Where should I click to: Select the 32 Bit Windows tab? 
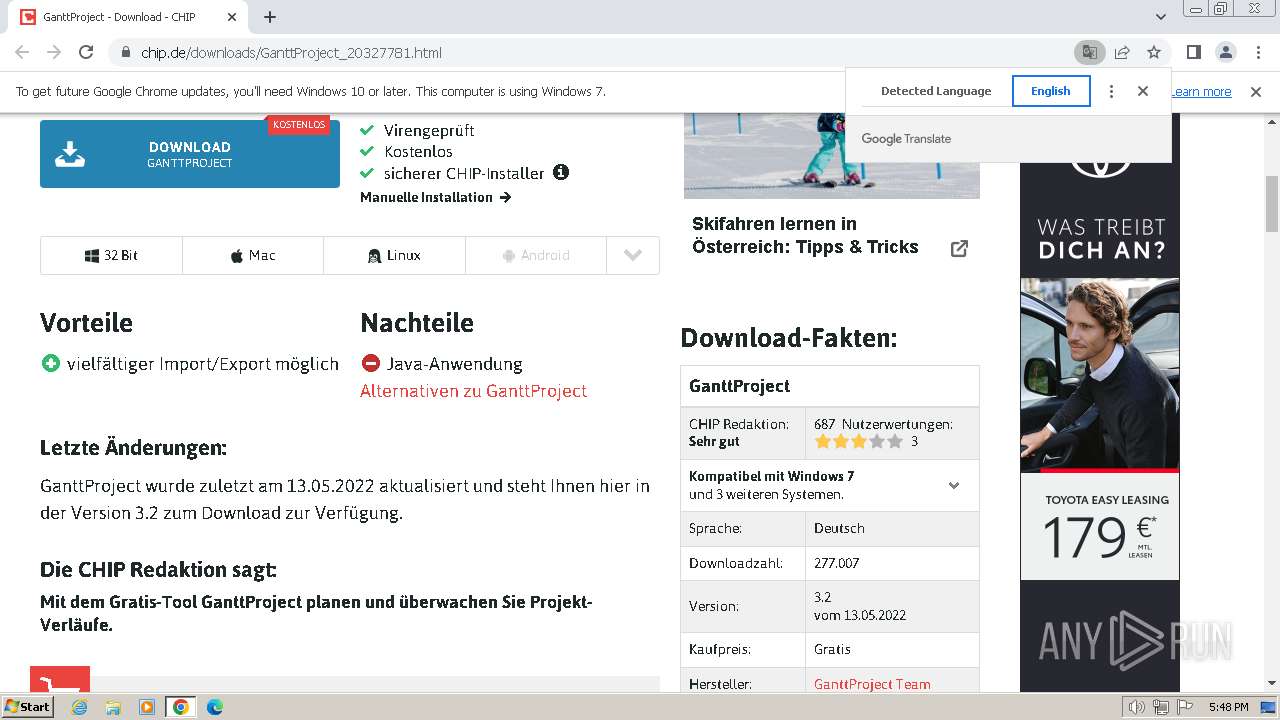(x=111, y=255)
